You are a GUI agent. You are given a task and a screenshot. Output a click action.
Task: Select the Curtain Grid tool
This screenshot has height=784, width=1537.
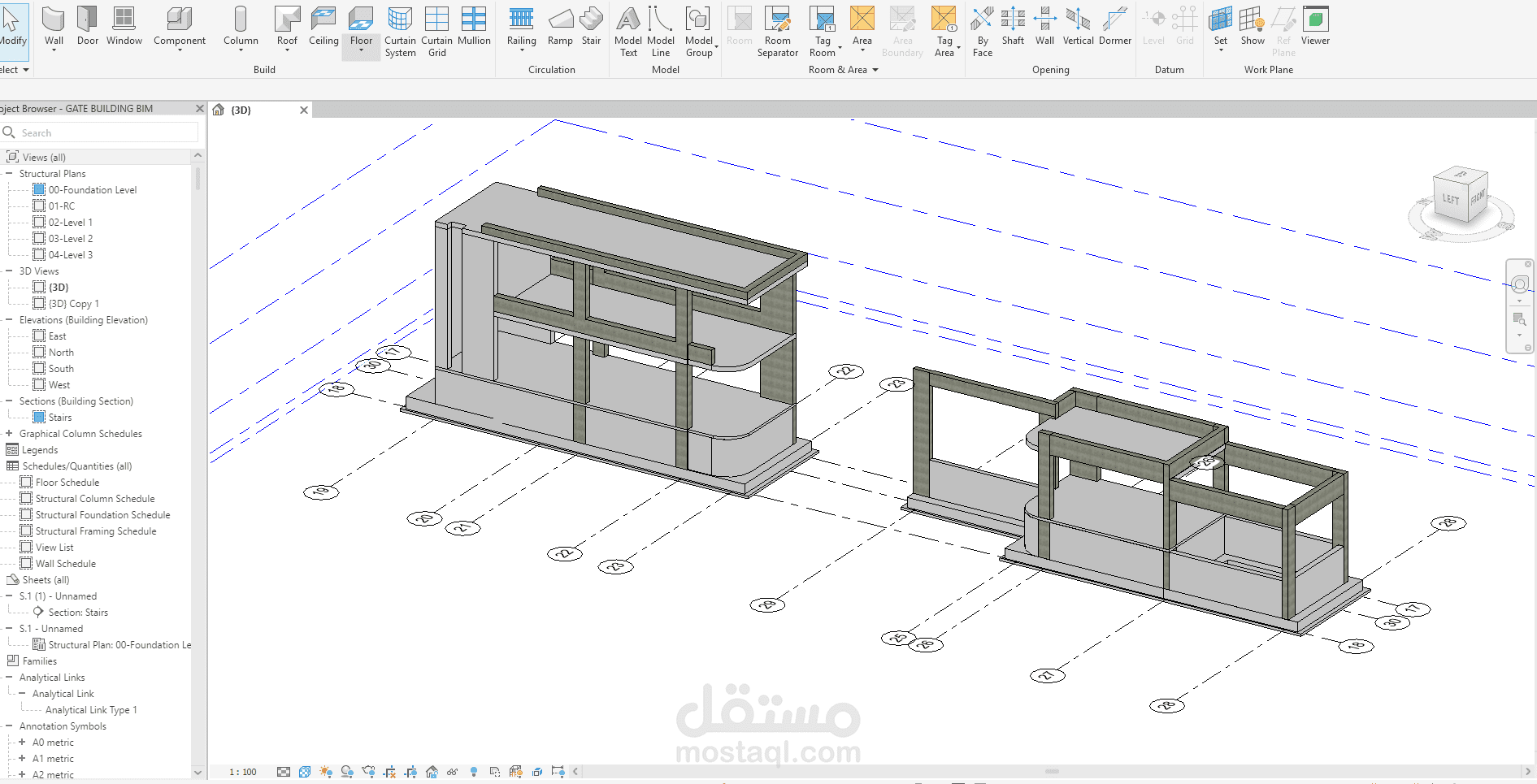pos(436,32)
